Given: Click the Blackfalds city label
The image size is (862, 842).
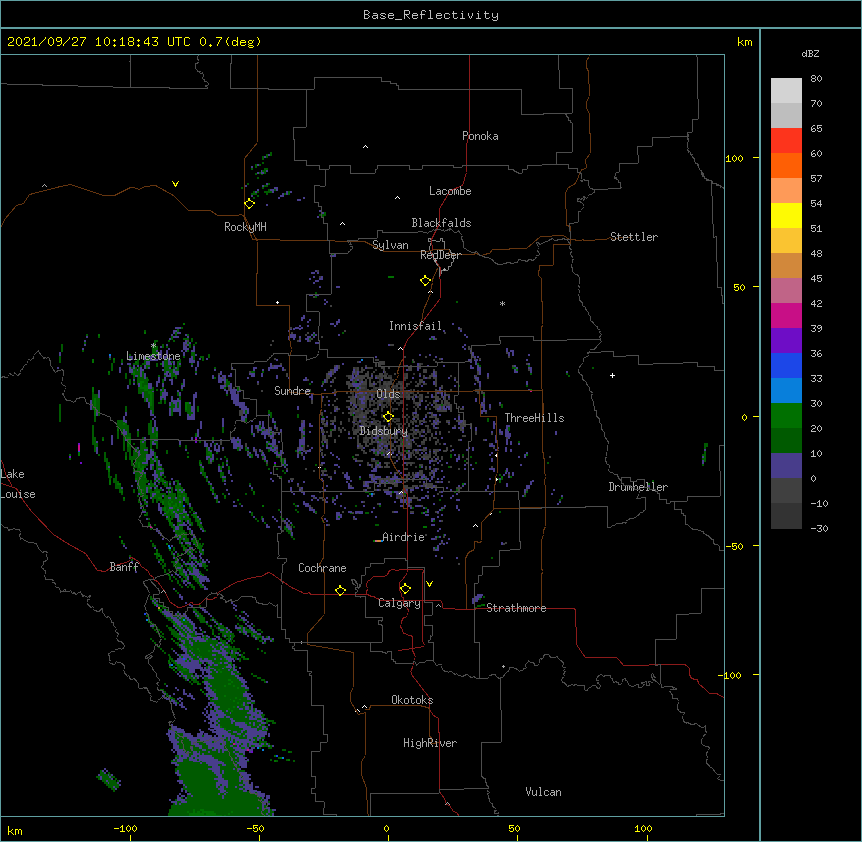Looking at the screenshot, I should pos(441,223).
